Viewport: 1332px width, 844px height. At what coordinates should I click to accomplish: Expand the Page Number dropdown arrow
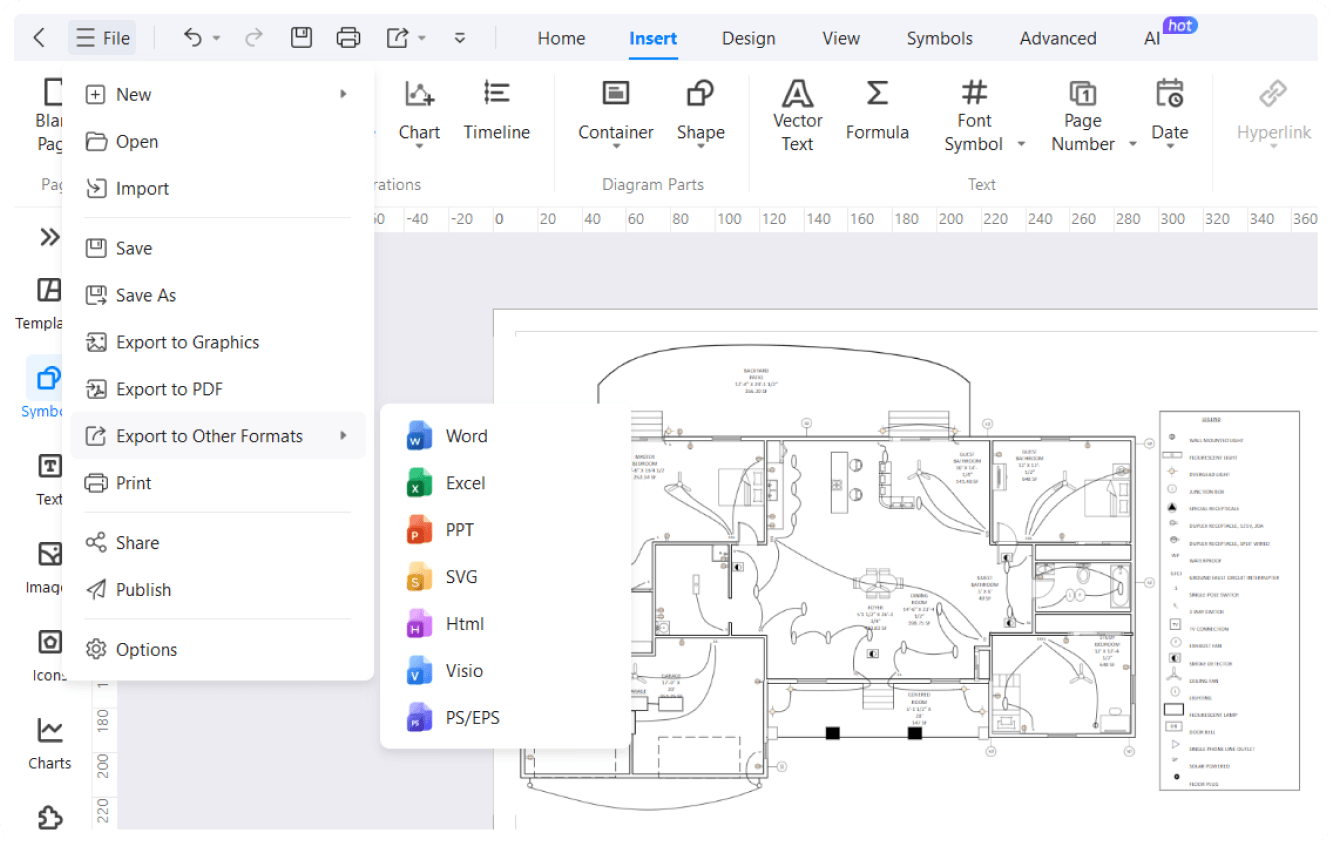[x=1132, y=144]
